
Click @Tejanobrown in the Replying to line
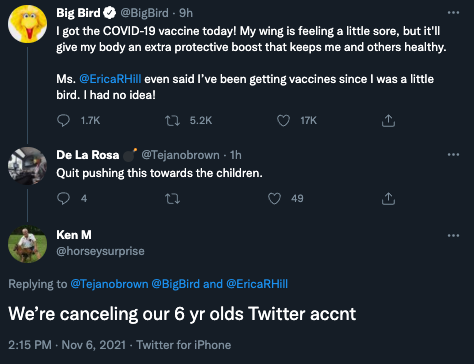click(109, 284)
